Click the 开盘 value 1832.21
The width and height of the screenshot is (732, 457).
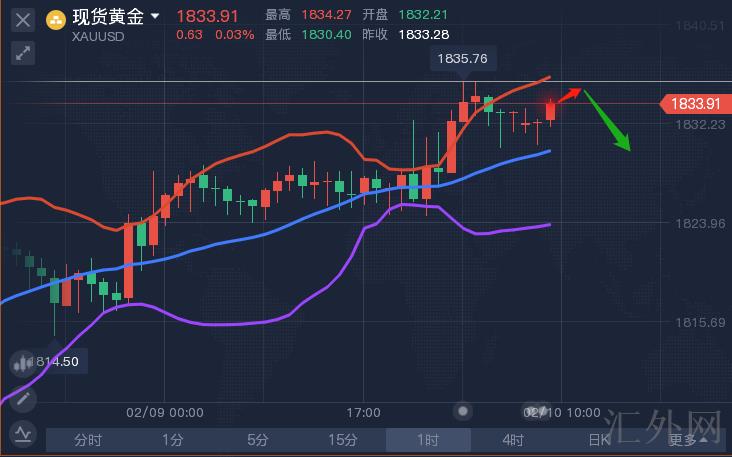click(423, 15)
